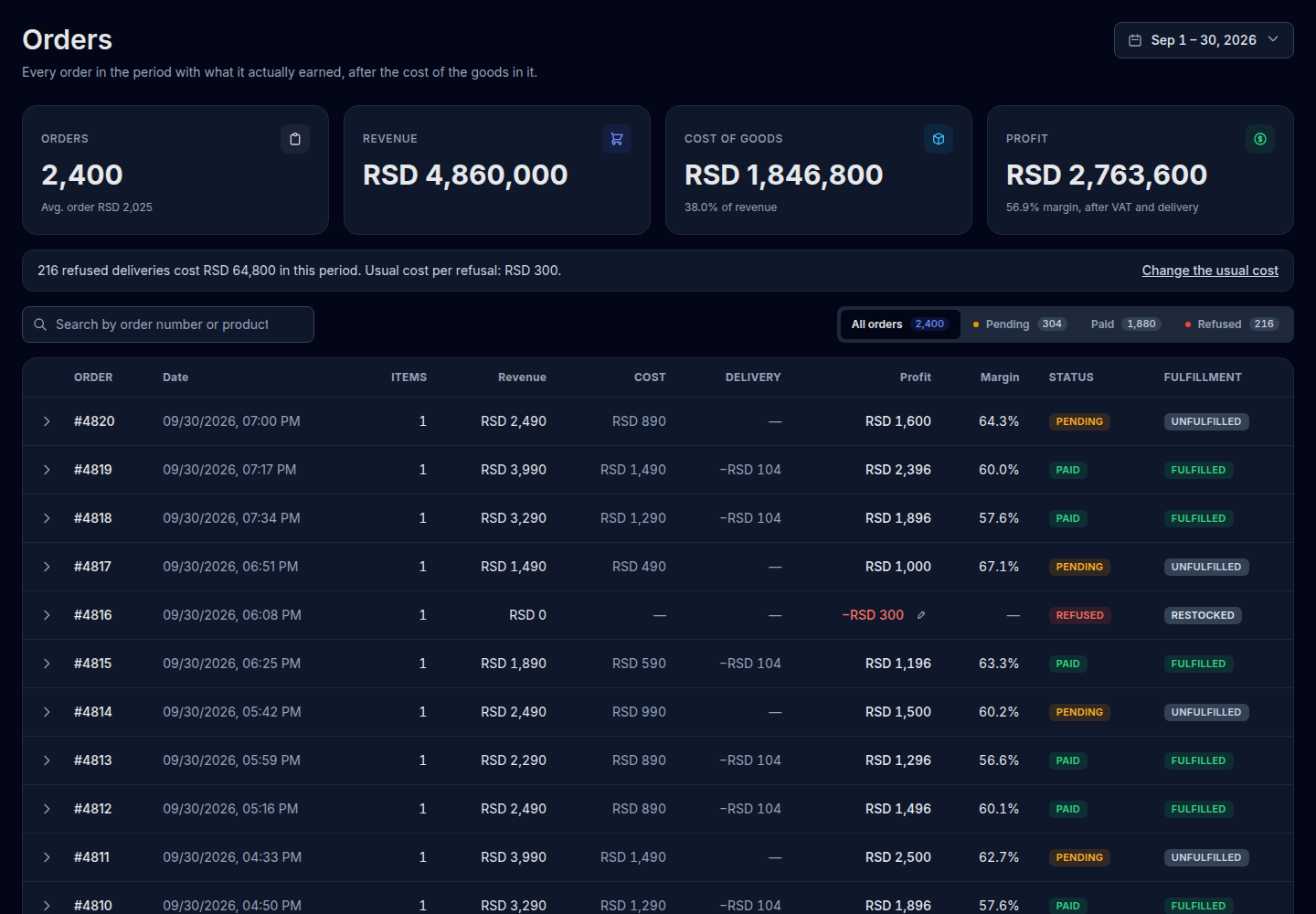Click the date 09/30/2026, 05:59 PM

[232, 760]
